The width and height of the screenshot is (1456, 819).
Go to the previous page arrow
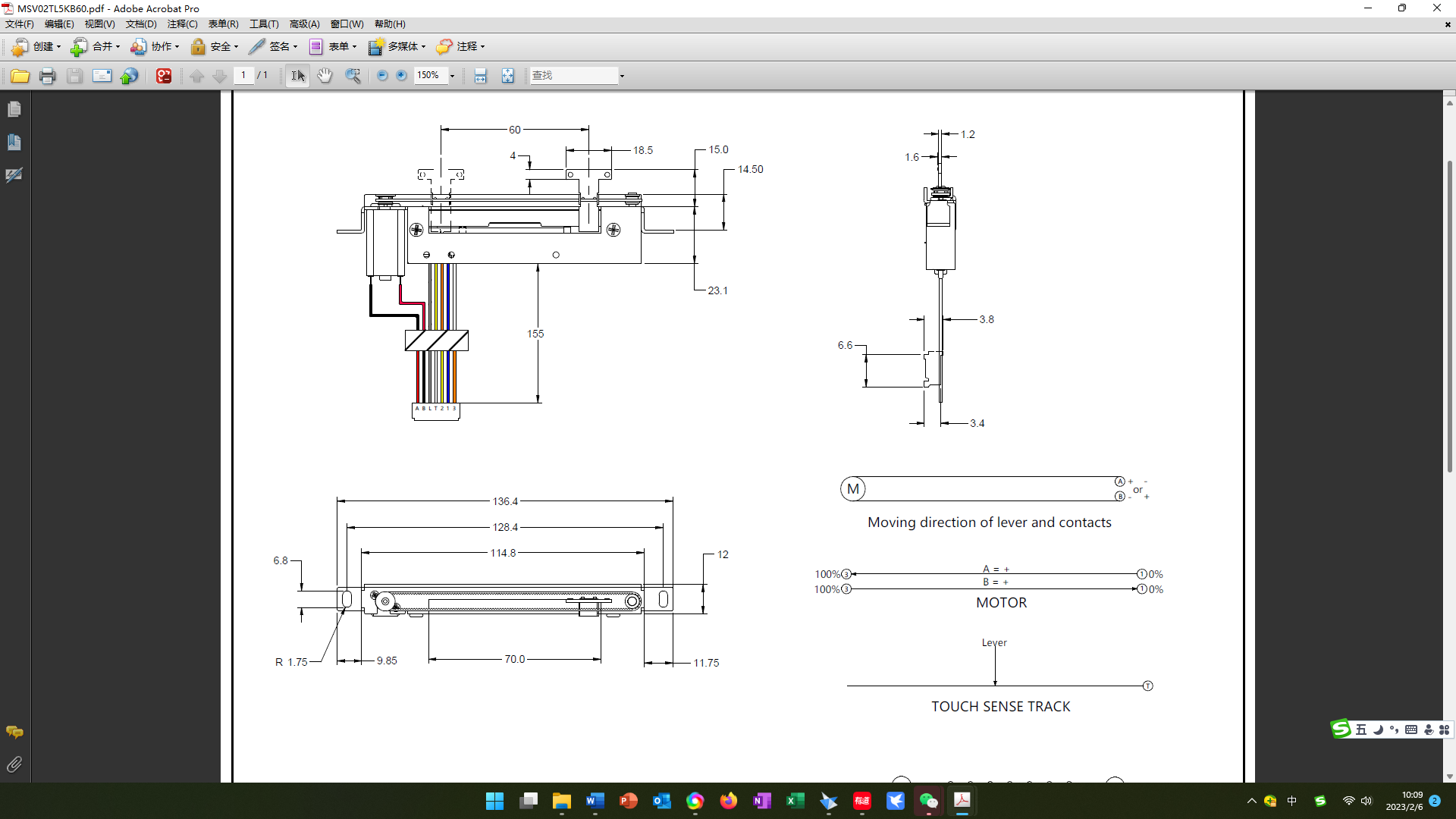pos(196,76)
